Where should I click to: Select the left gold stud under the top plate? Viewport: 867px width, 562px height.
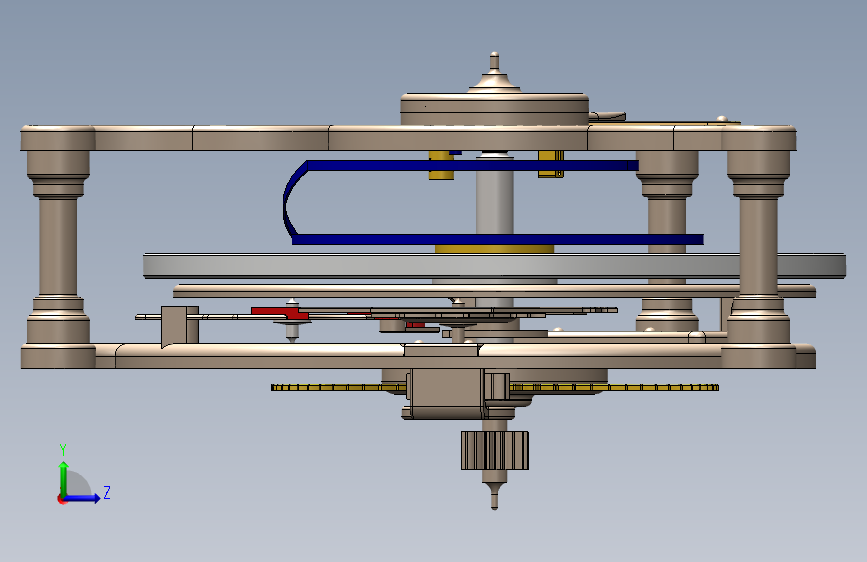pyautogui.click(x=441, y=165)
